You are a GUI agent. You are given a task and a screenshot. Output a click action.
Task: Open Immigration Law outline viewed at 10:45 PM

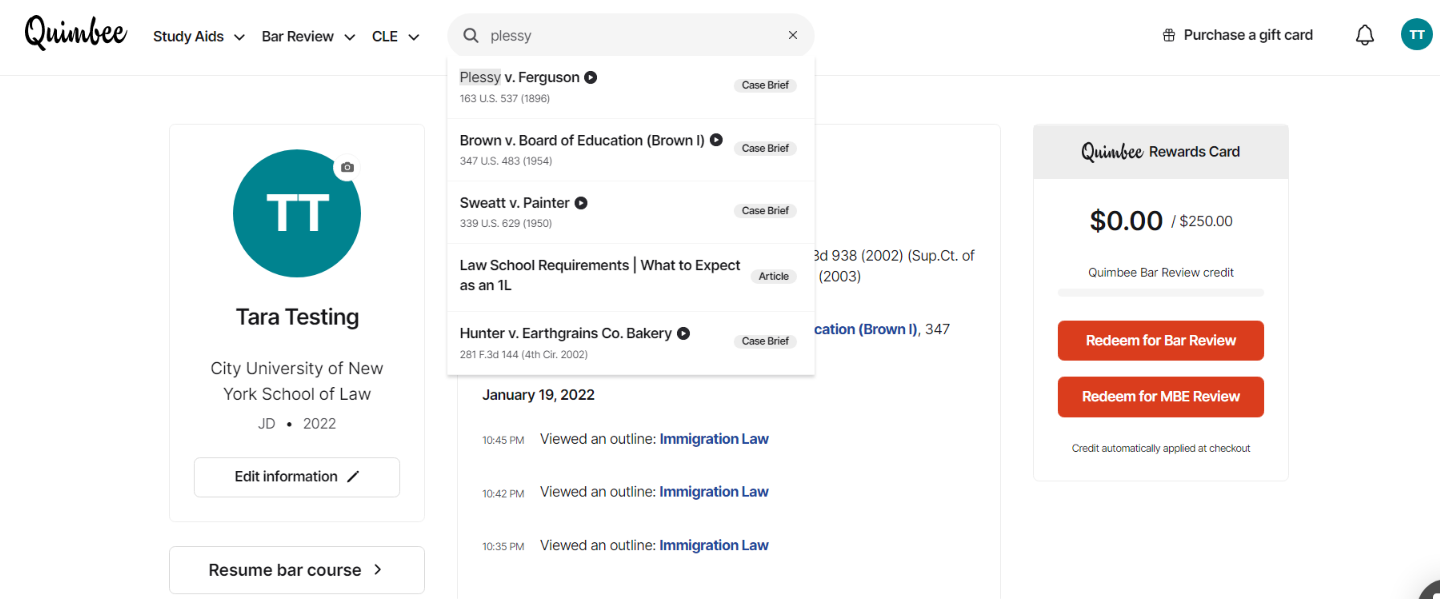714,439
